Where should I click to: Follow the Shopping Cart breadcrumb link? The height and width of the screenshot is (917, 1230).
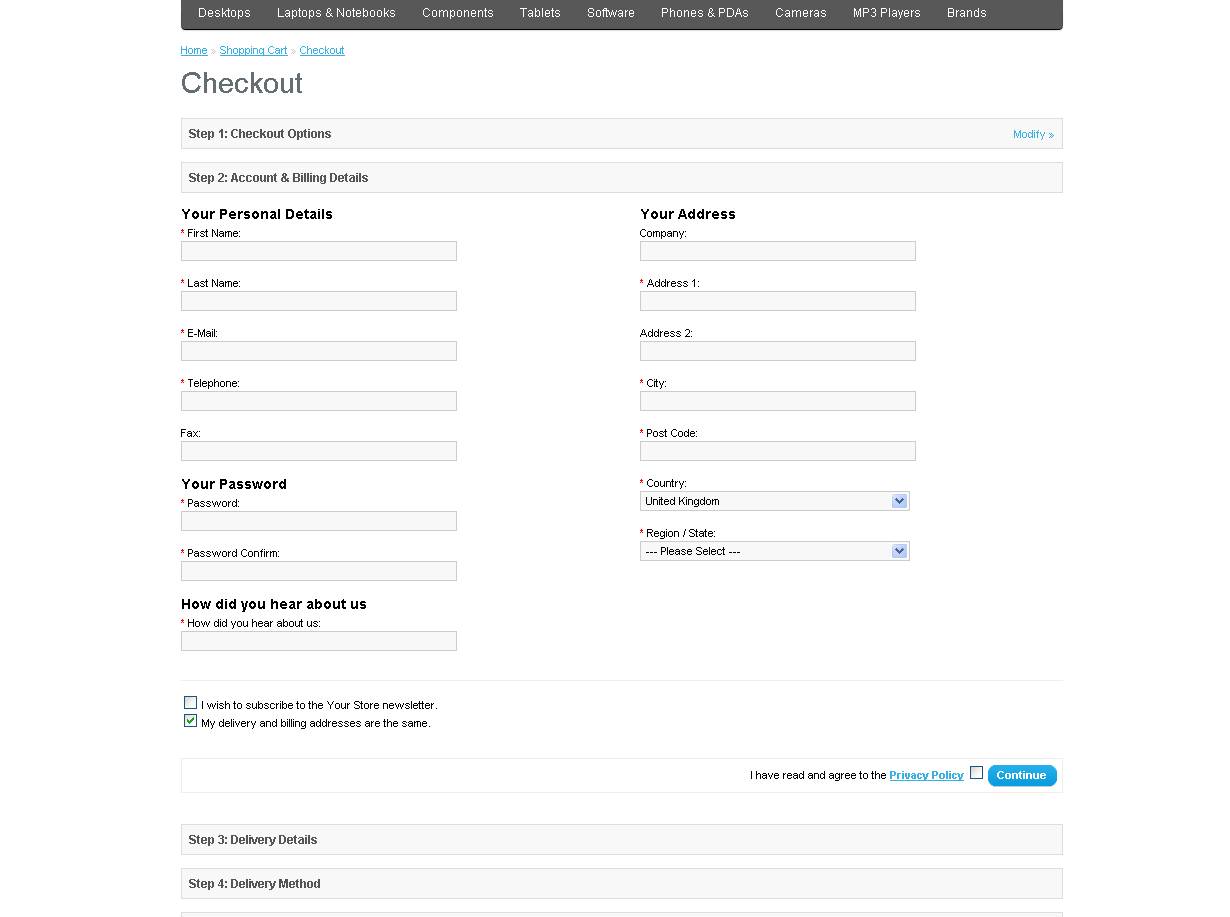pos(253,50)
